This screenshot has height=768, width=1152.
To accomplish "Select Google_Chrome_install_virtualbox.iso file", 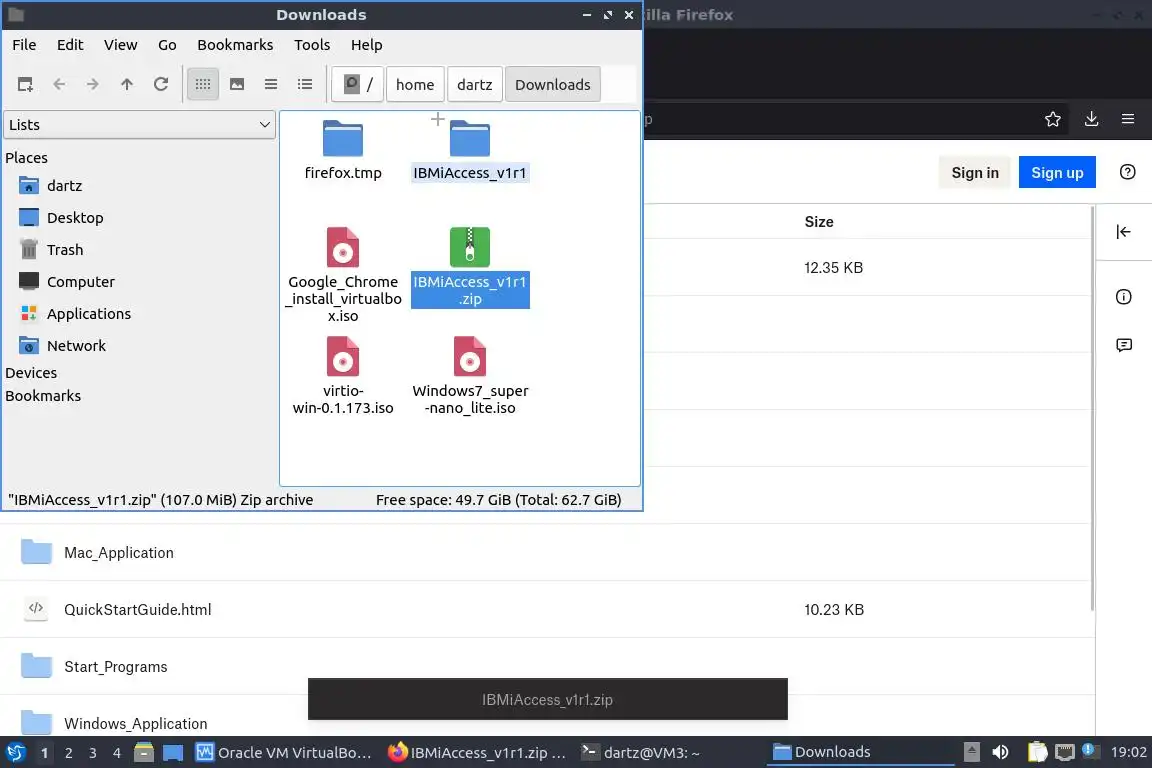I will click(x=343, y=275).
